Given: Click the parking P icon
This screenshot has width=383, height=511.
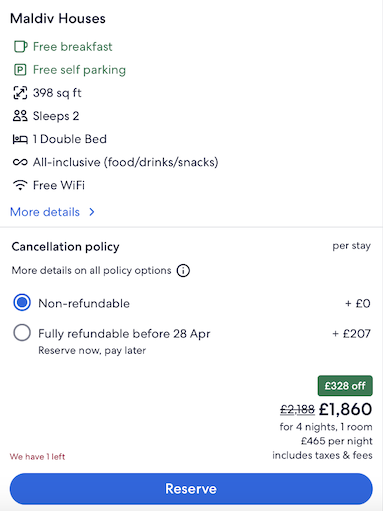Looking at the screenshot, I should pos(20,70).
